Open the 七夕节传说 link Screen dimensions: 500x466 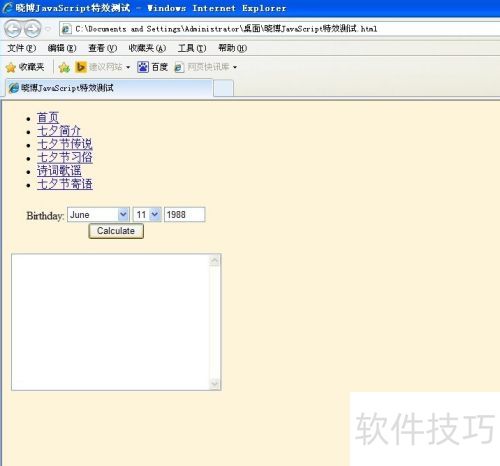tap(65, 144)
